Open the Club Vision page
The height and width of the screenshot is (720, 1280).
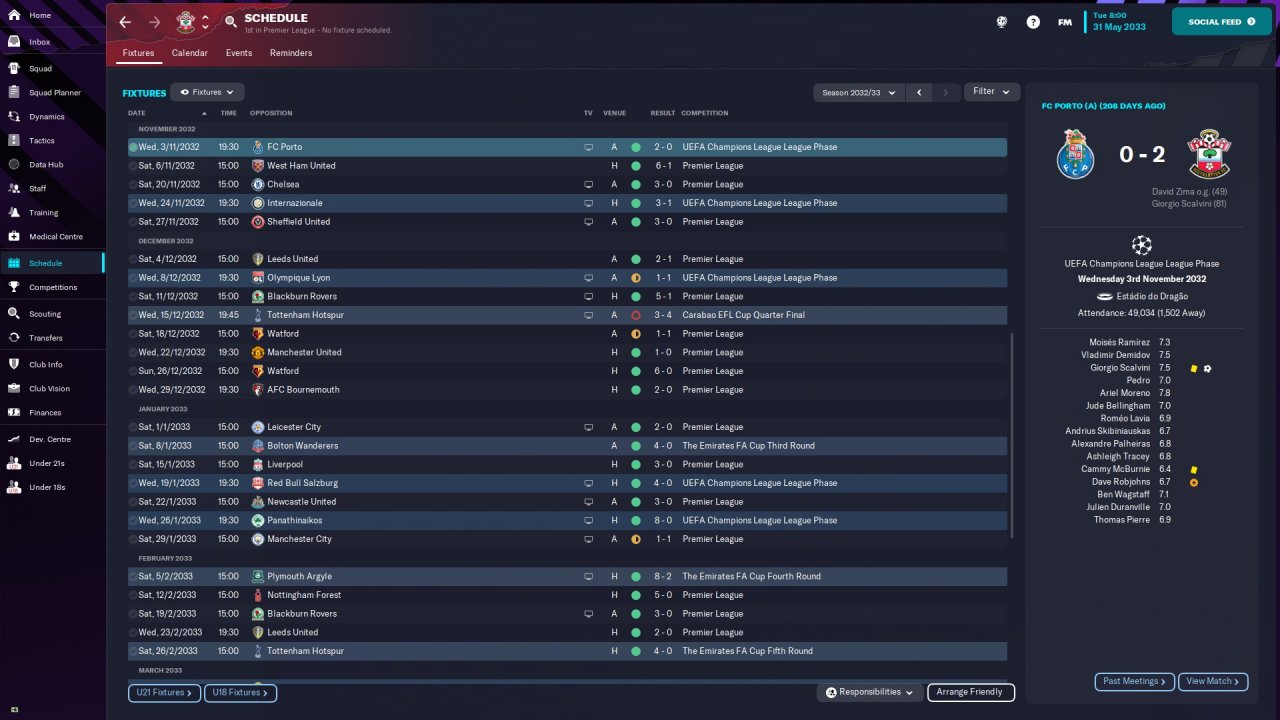coord(49,389)
